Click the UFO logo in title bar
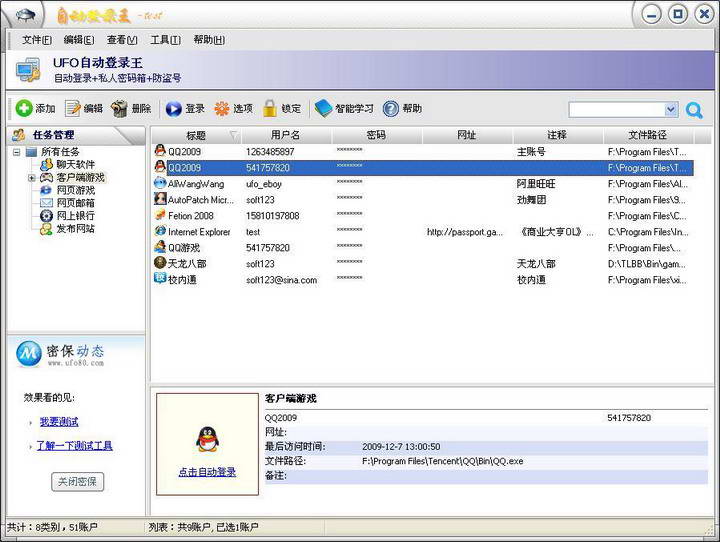This screenshot has width=720, height=542. point(25,15)
